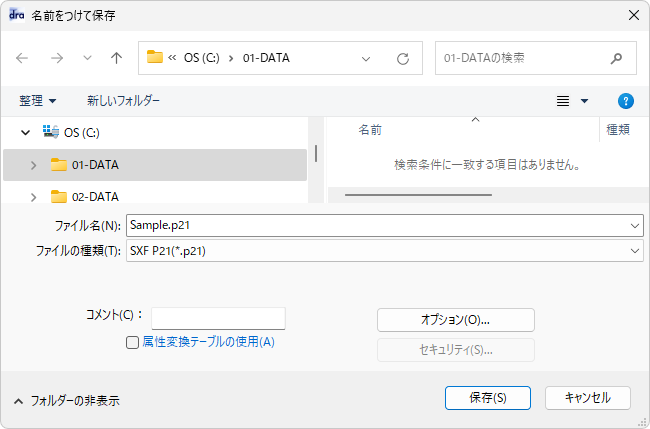This screenshot has width=650, height=429.
Task: Click the 保存(S) button
Action: coord(488,398)
